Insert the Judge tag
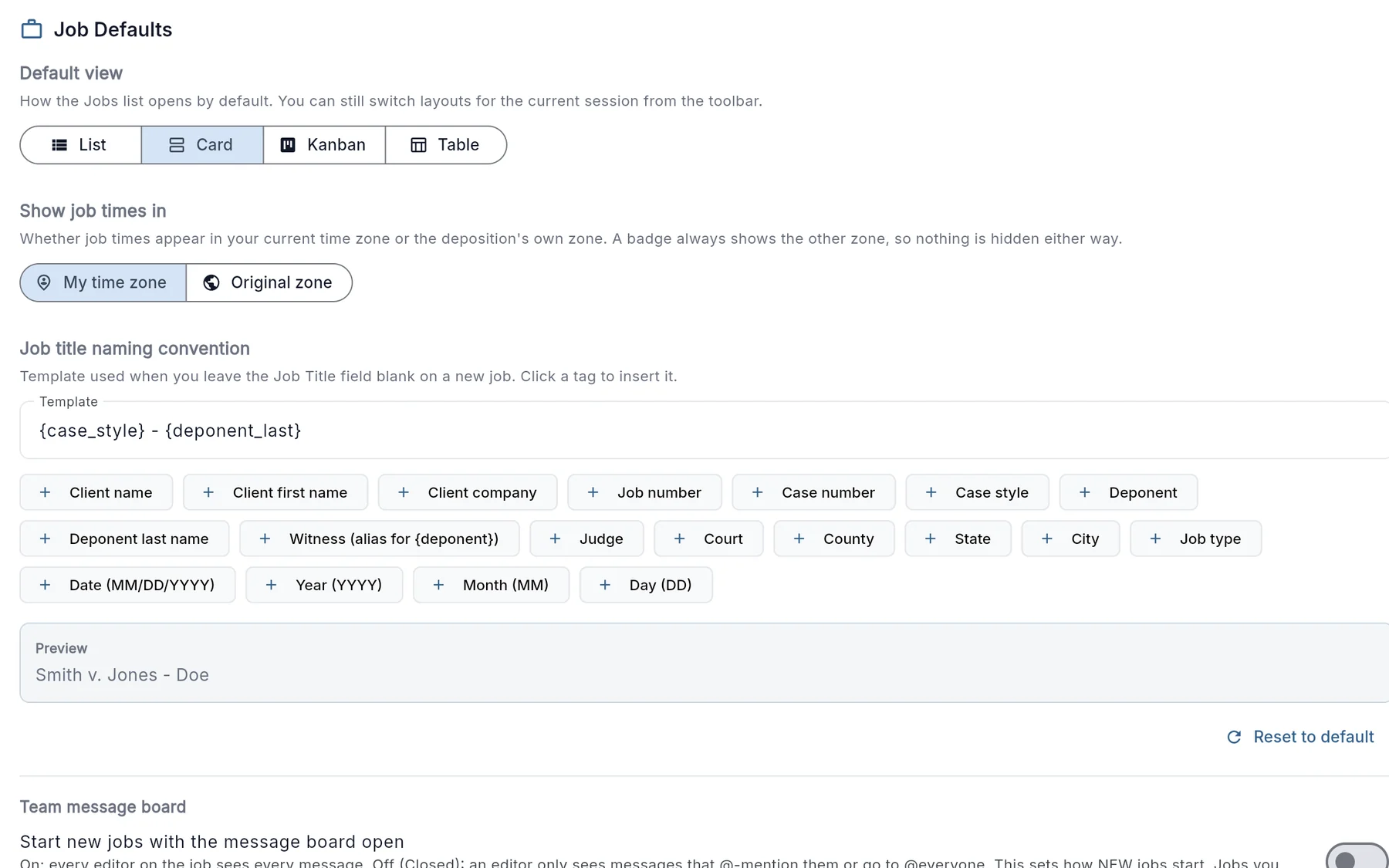Image resolution: width=1389 pixels, height=868 pixels. click(586, 539)
